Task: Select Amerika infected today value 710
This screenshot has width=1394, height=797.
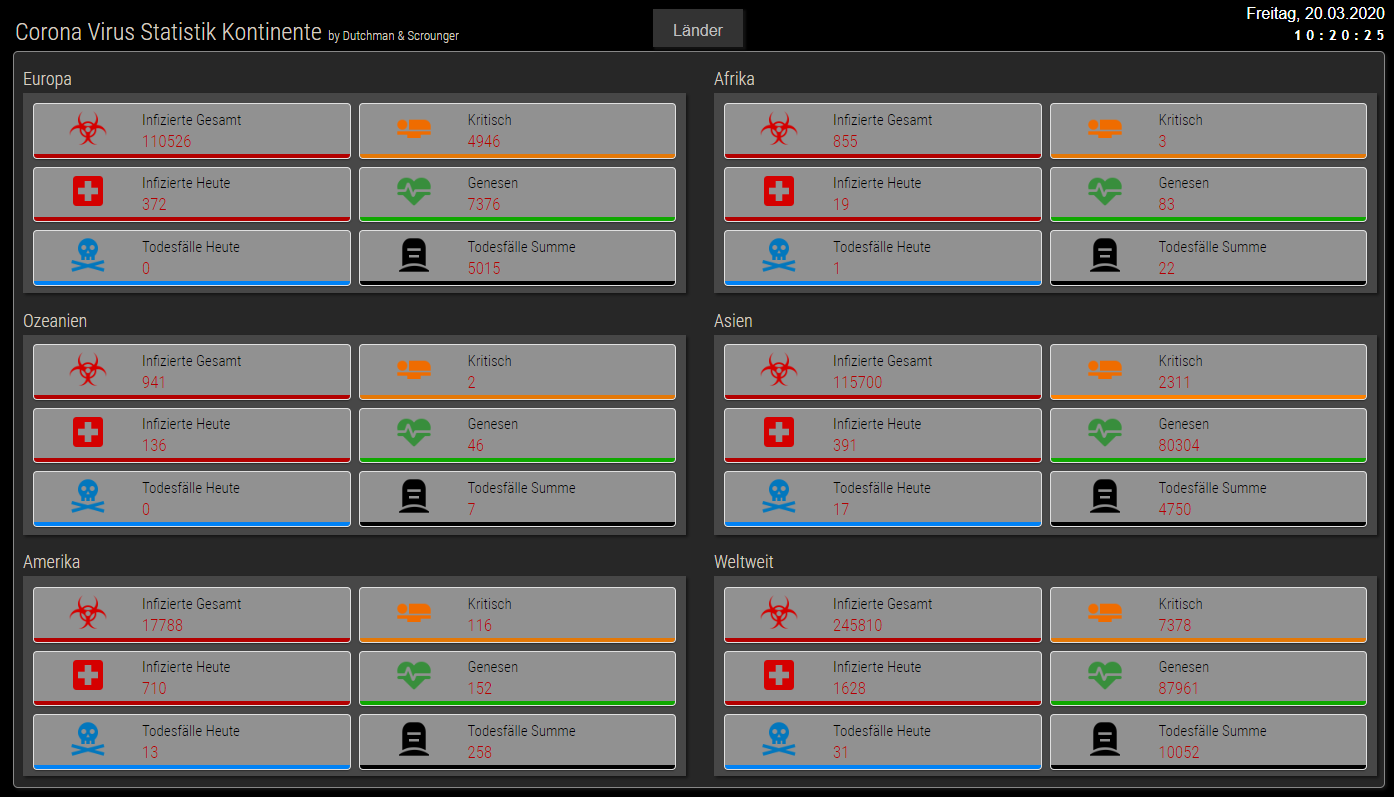Action: tap(154, 688)
